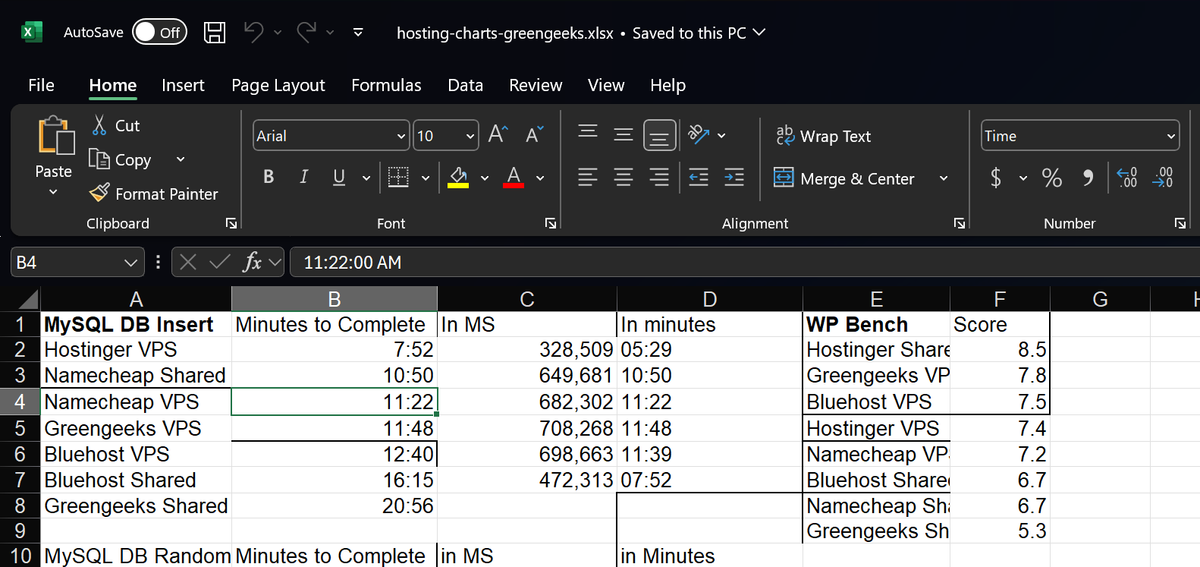Screen dimensions: 1200x567
Task: Click the Save disk icon
Action: click(213, 32)
